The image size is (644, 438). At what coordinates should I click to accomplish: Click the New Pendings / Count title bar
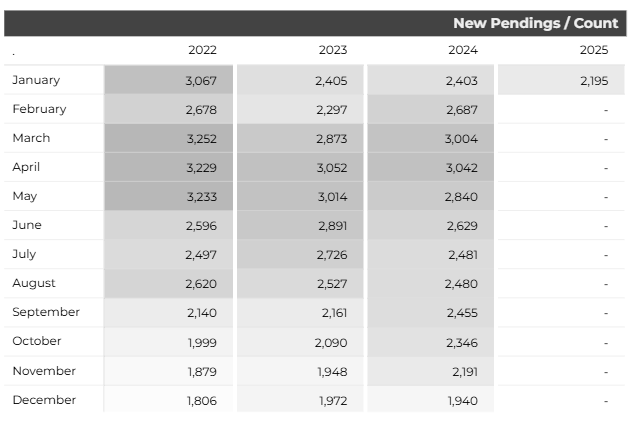[315, 23]
